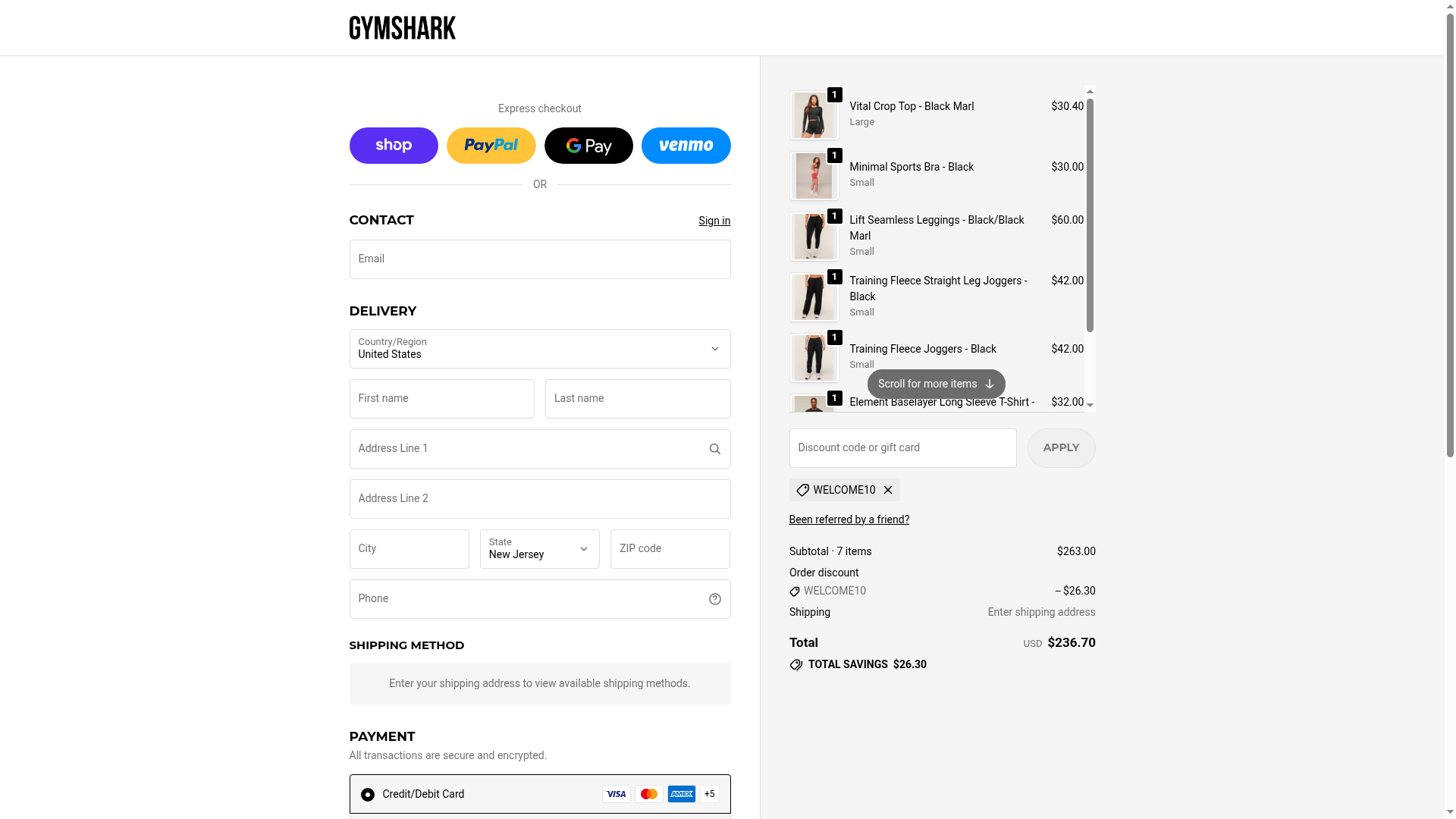Click the Vital Crop Top product thumbnail

pyautogui.click(x=814, y=115)
